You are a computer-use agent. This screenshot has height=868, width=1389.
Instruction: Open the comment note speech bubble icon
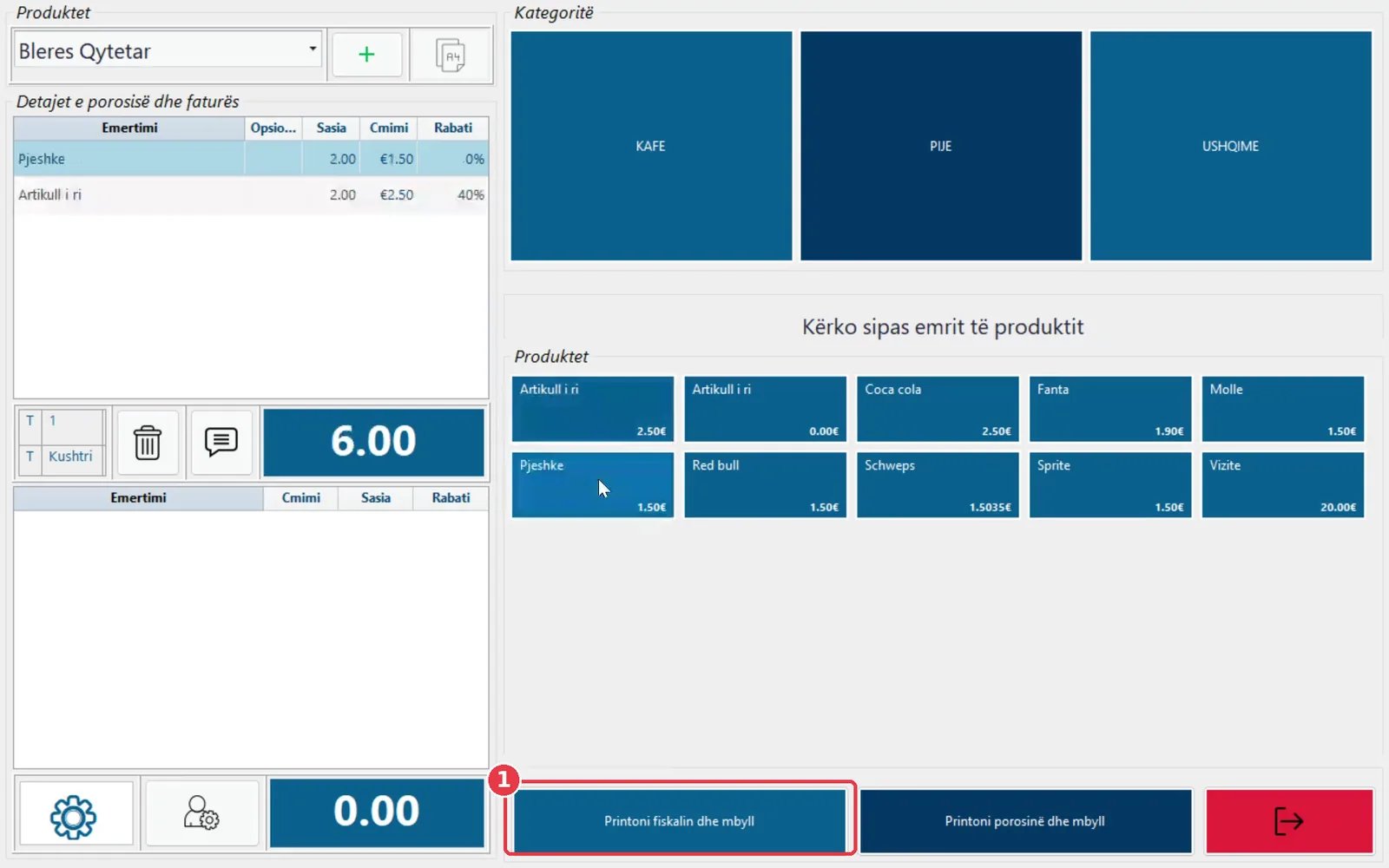click(x=221, y=443)
